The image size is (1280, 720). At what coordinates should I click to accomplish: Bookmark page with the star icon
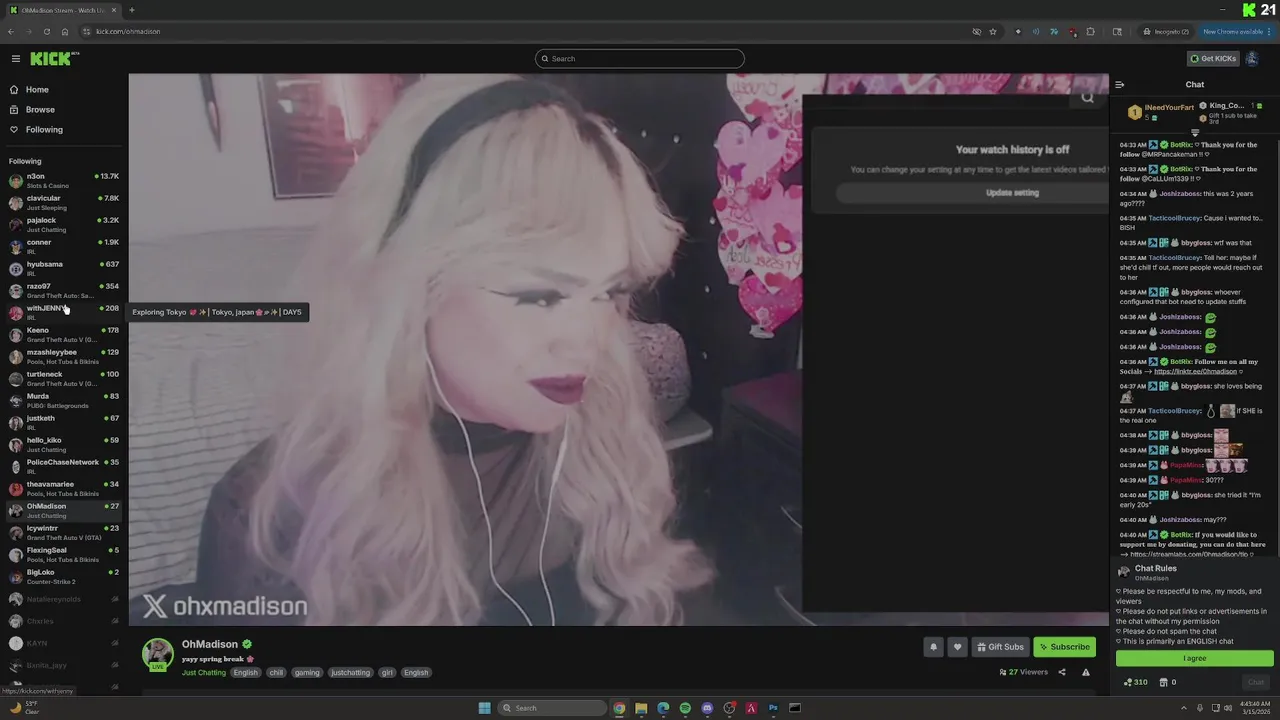click(993, 31)
